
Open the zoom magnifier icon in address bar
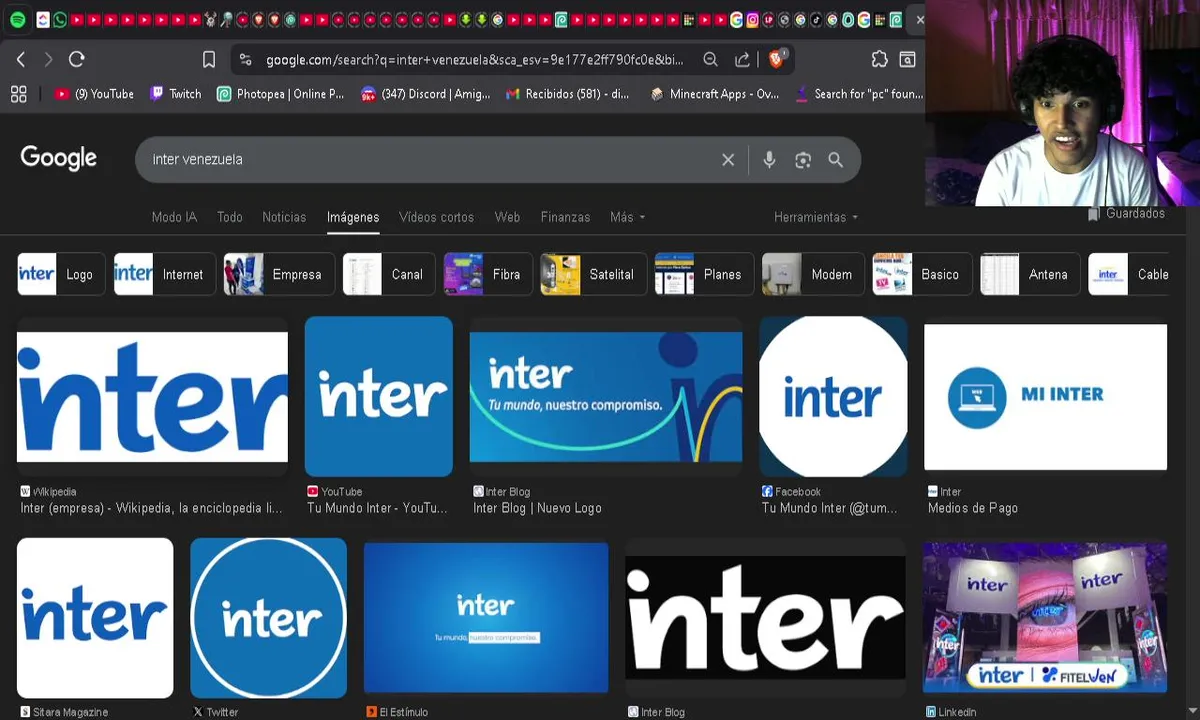(x=710, y=60)
